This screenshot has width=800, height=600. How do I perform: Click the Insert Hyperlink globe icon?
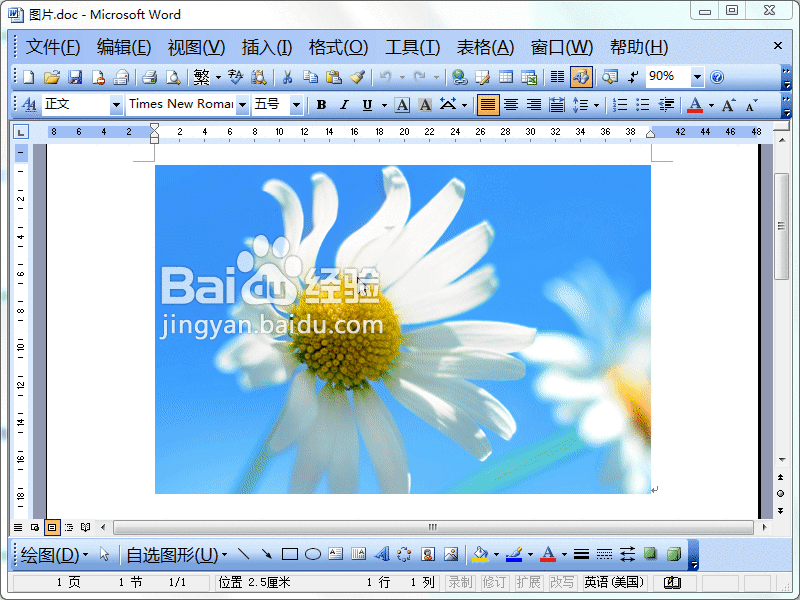pos(459,78)
